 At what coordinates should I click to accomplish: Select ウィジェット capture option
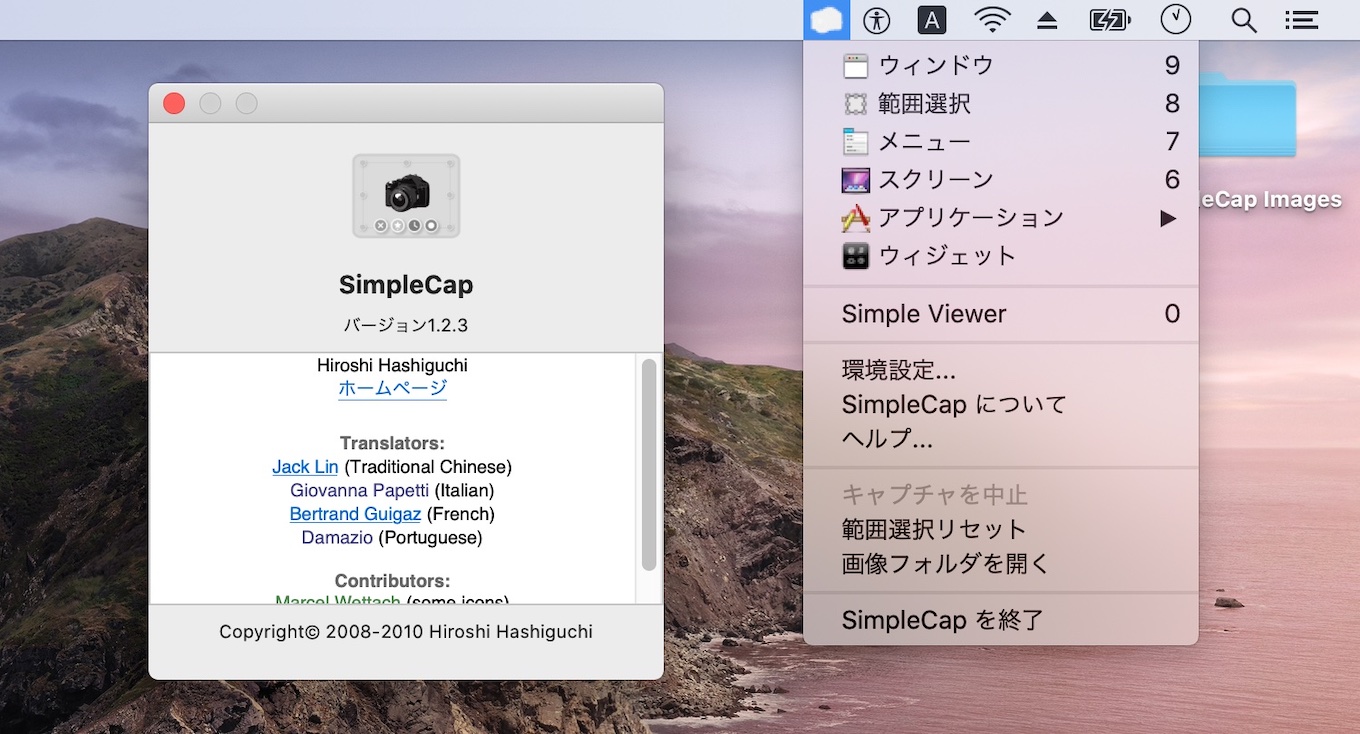pyautogui.click(x=1000, y=256)
